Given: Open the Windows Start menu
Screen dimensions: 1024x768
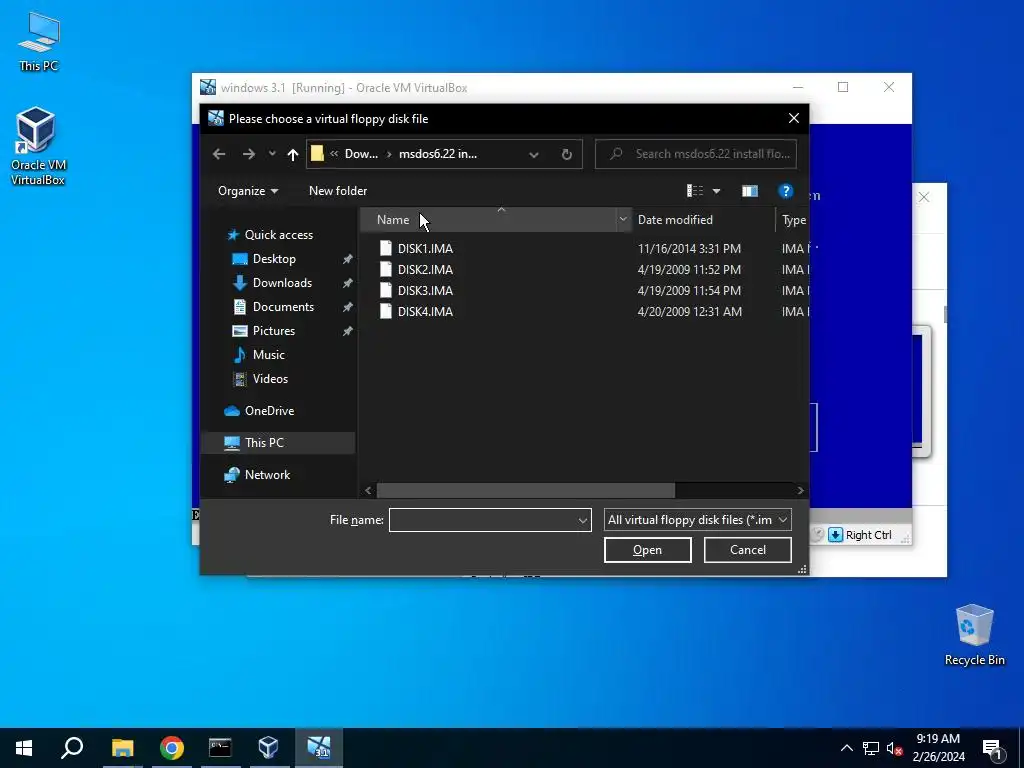Looking at the screenshot, I should (x=24, y=748).
